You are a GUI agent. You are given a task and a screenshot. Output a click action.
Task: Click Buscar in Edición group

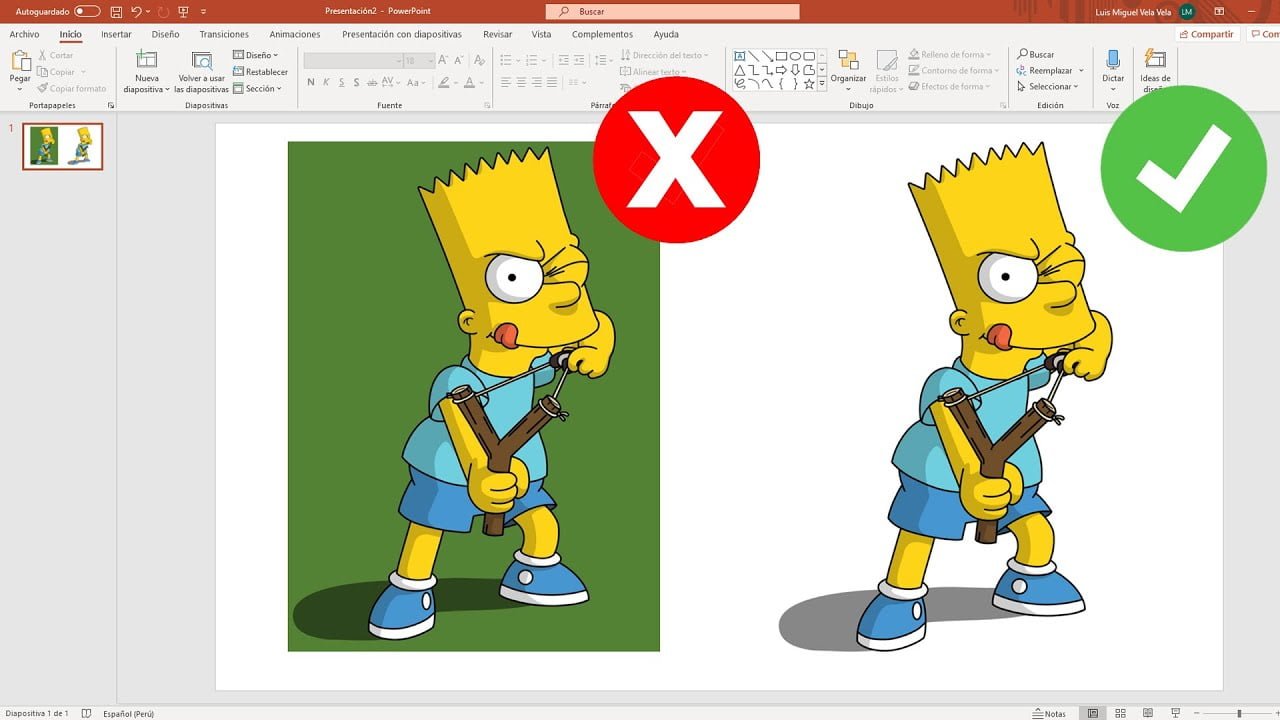pyautogui.click(x=1035, y=55)
